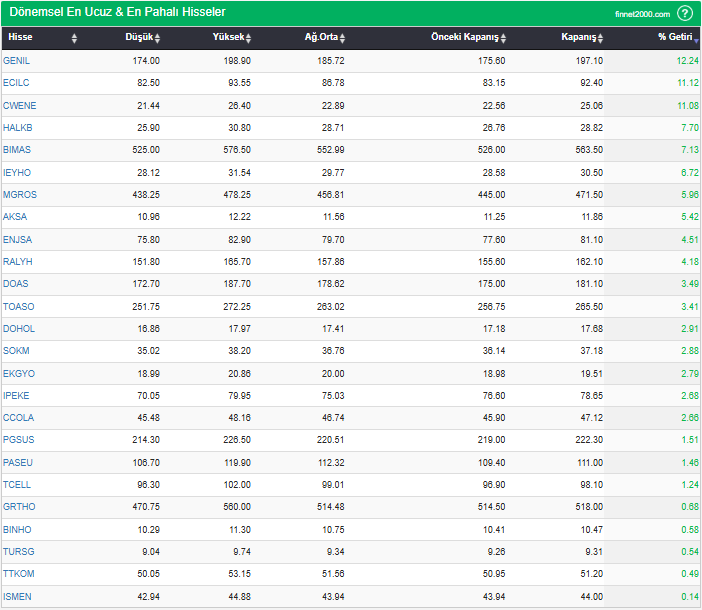Click the help question mark icon
The width and height of the screenshot is (702, 610).
685,13
